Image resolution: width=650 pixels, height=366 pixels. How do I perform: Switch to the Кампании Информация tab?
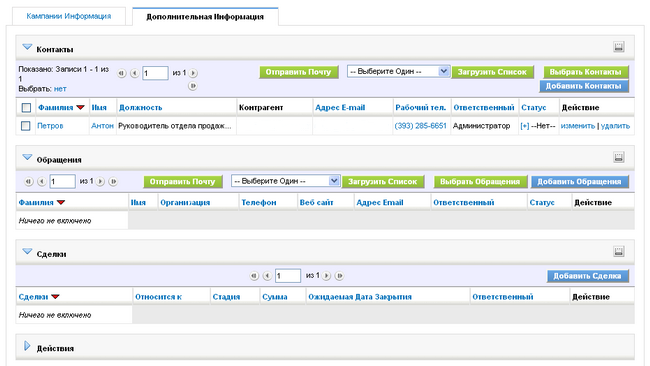click(x=69, y=16)
